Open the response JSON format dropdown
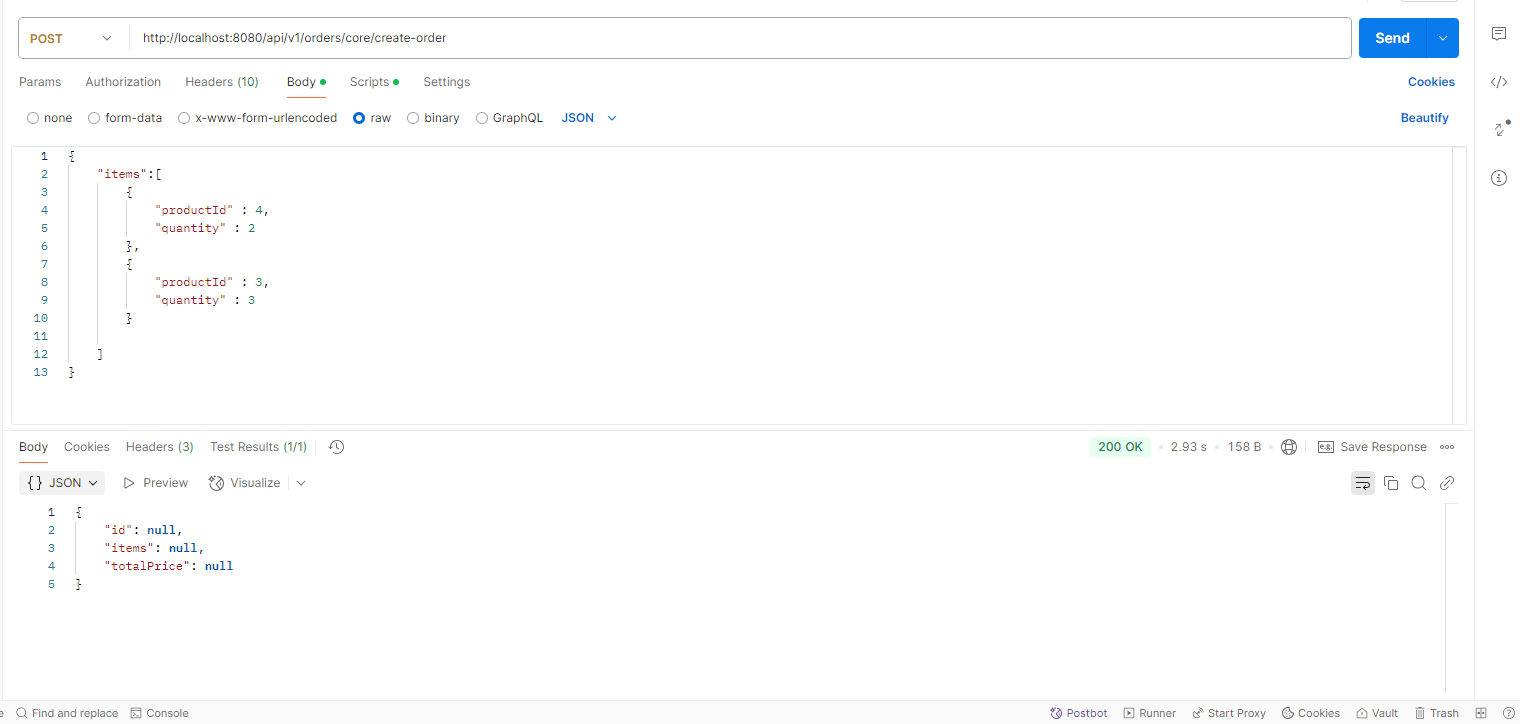The height and width of the screenshot is (724, 1520). tap(62, 483)
